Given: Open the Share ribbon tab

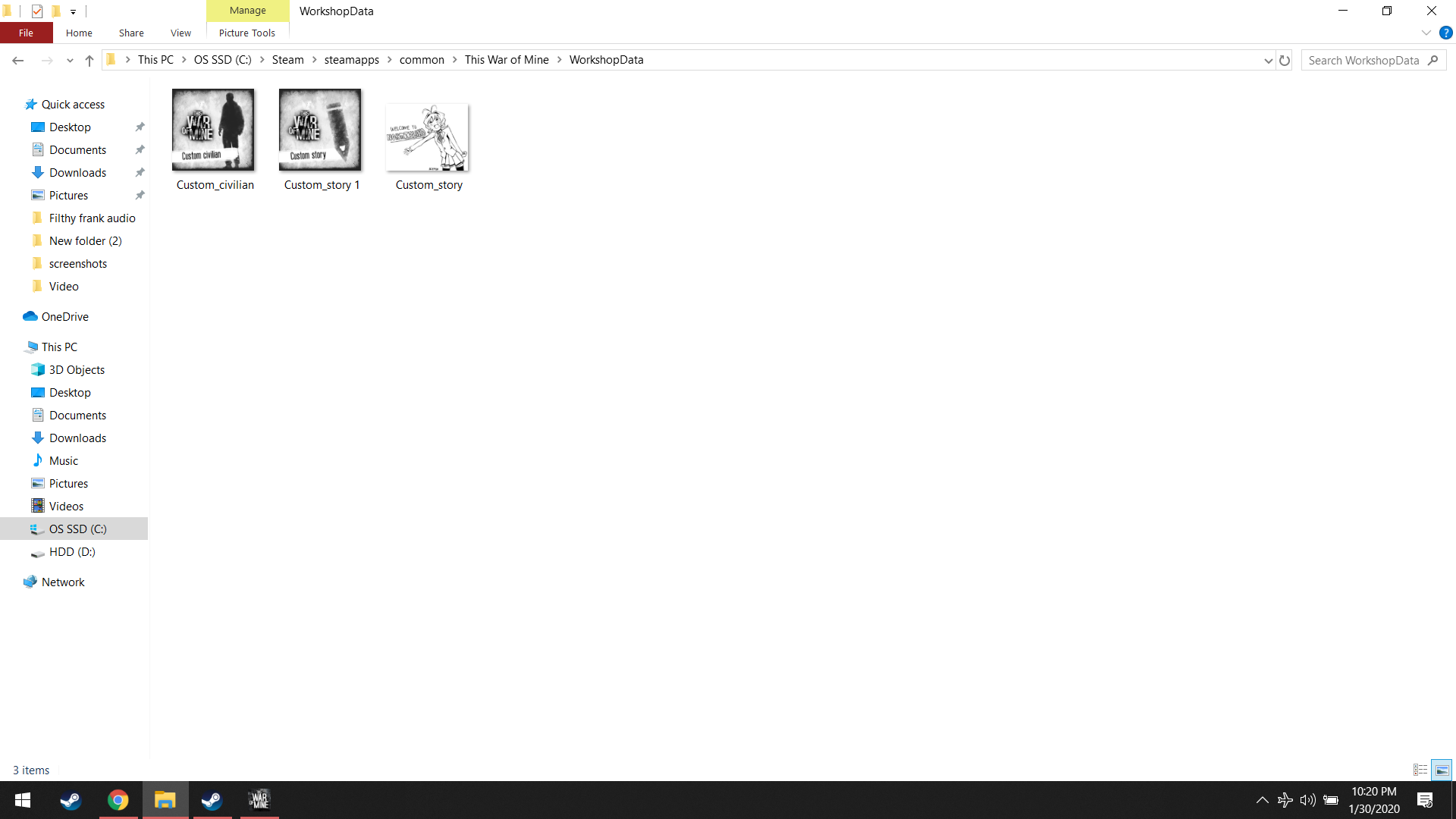Looking at the screenshot, I should tap(131, 33).
